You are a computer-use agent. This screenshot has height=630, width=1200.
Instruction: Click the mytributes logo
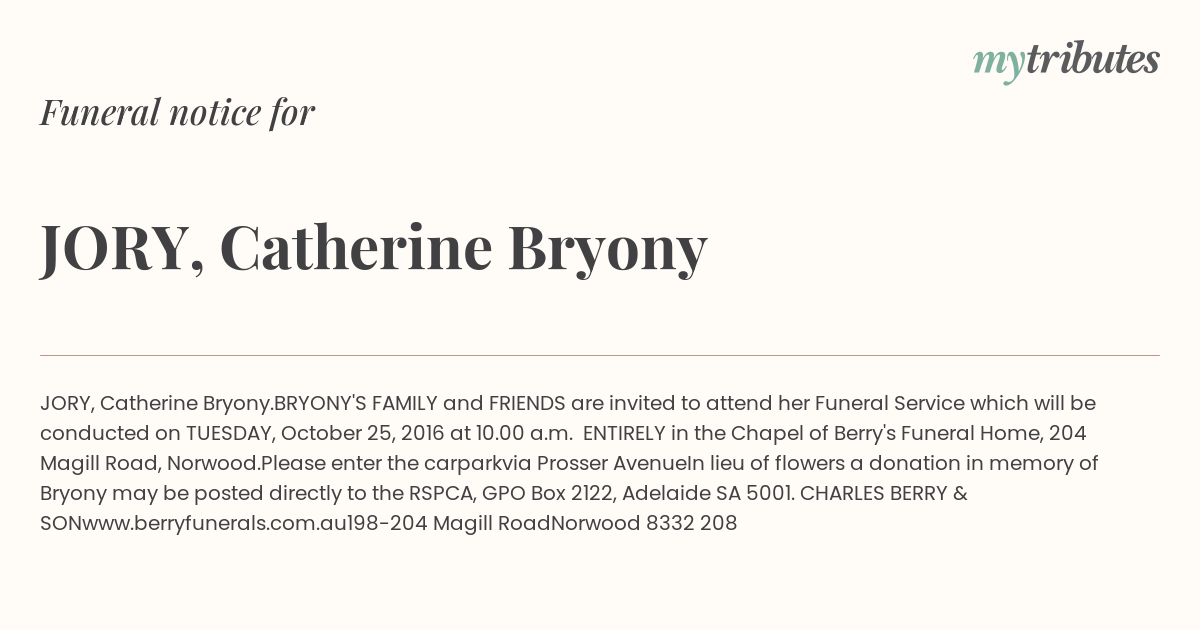pos(1066,62)
